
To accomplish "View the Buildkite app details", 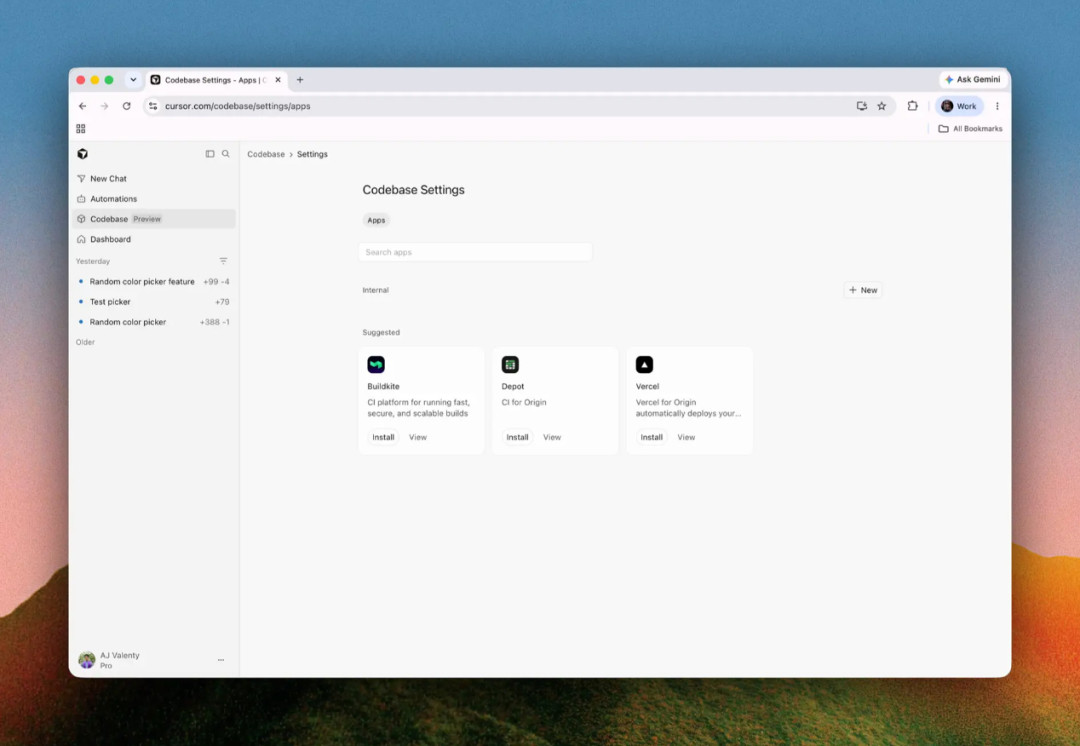I will click(418, 437).
